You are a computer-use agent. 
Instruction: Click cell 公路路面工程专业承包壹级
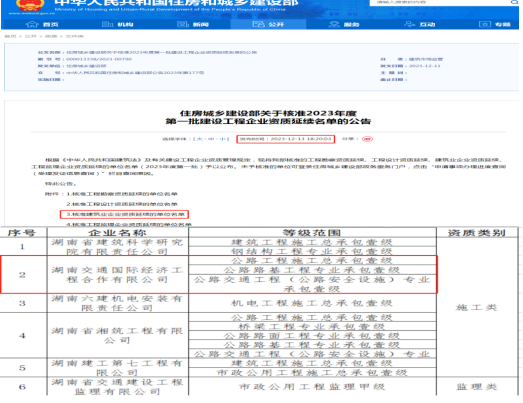[312, 336]
